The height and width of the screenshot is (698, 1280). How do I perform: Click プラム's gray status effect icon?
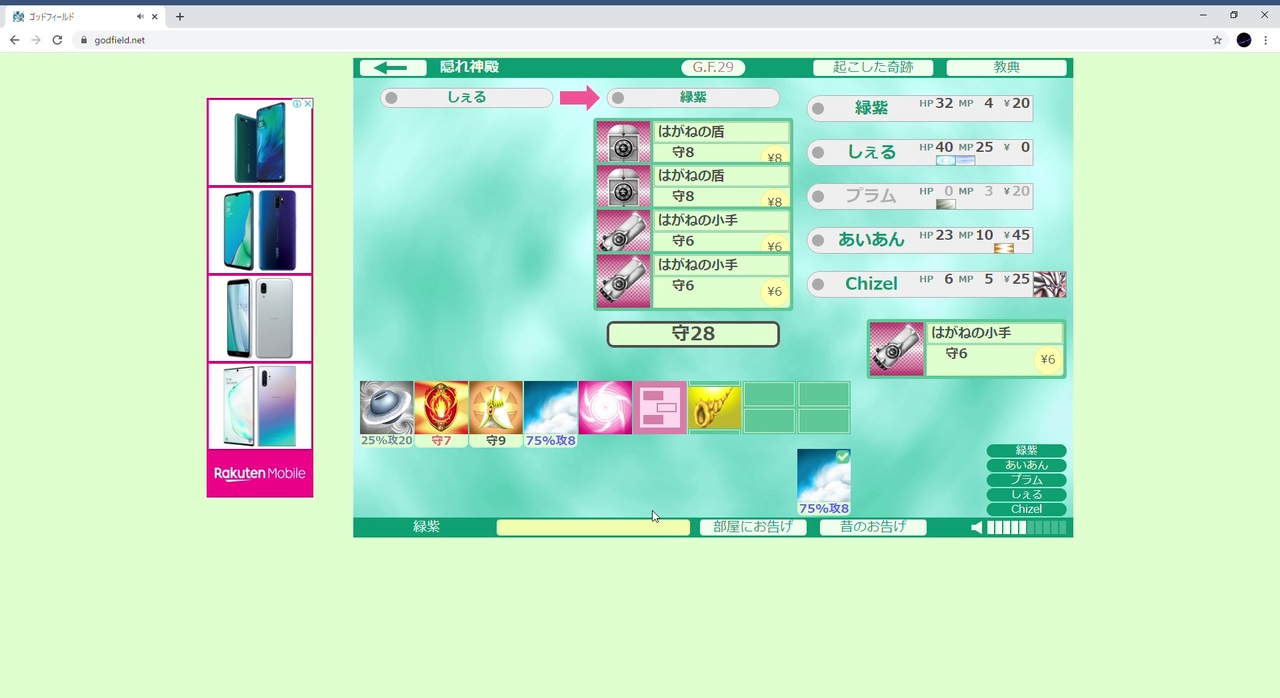pos(946,204)
